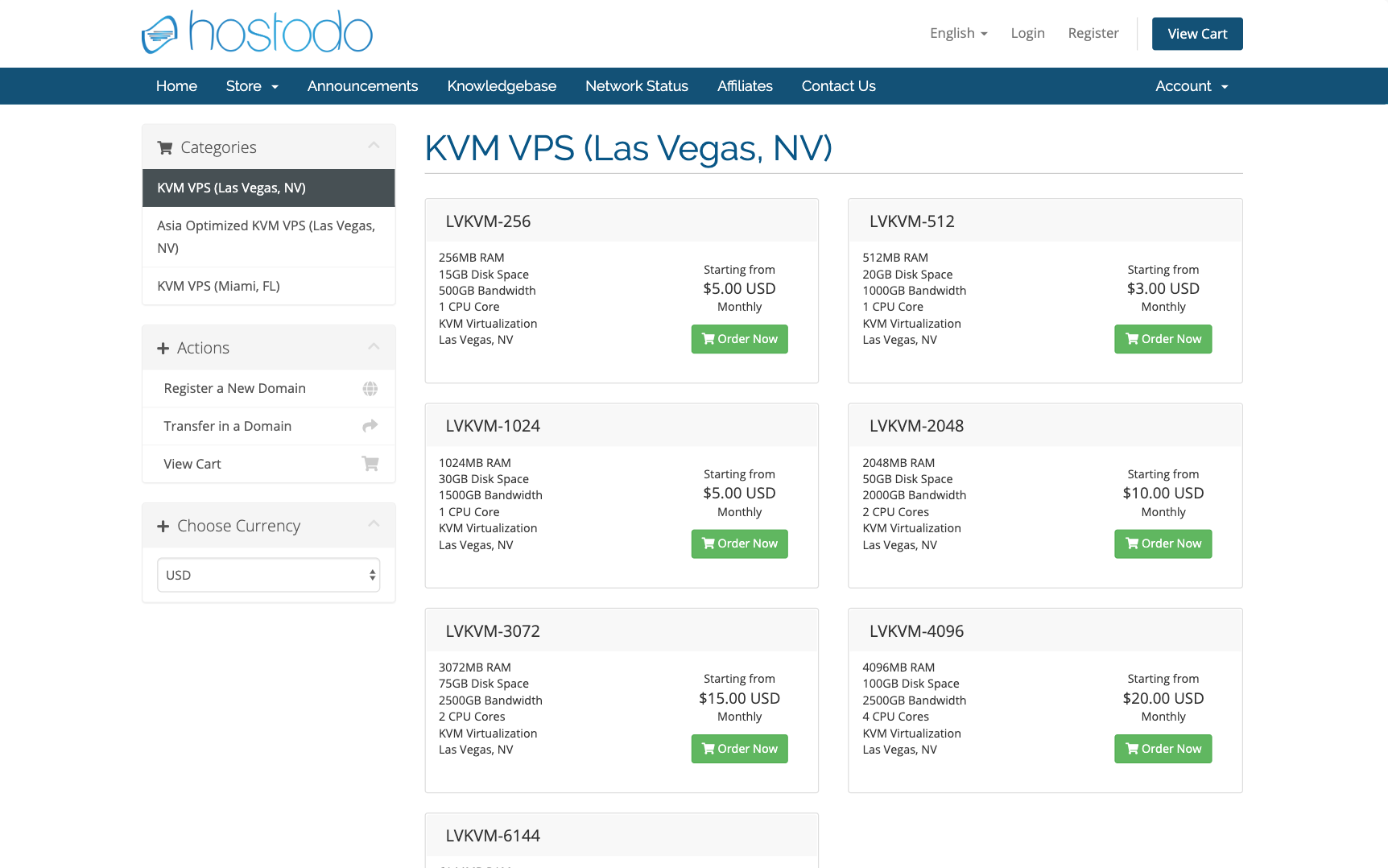Click the KVM VPS (Las Vegas, NV) heading
The height and width of the screenshot is (868, 1388).
click(628, 148)
